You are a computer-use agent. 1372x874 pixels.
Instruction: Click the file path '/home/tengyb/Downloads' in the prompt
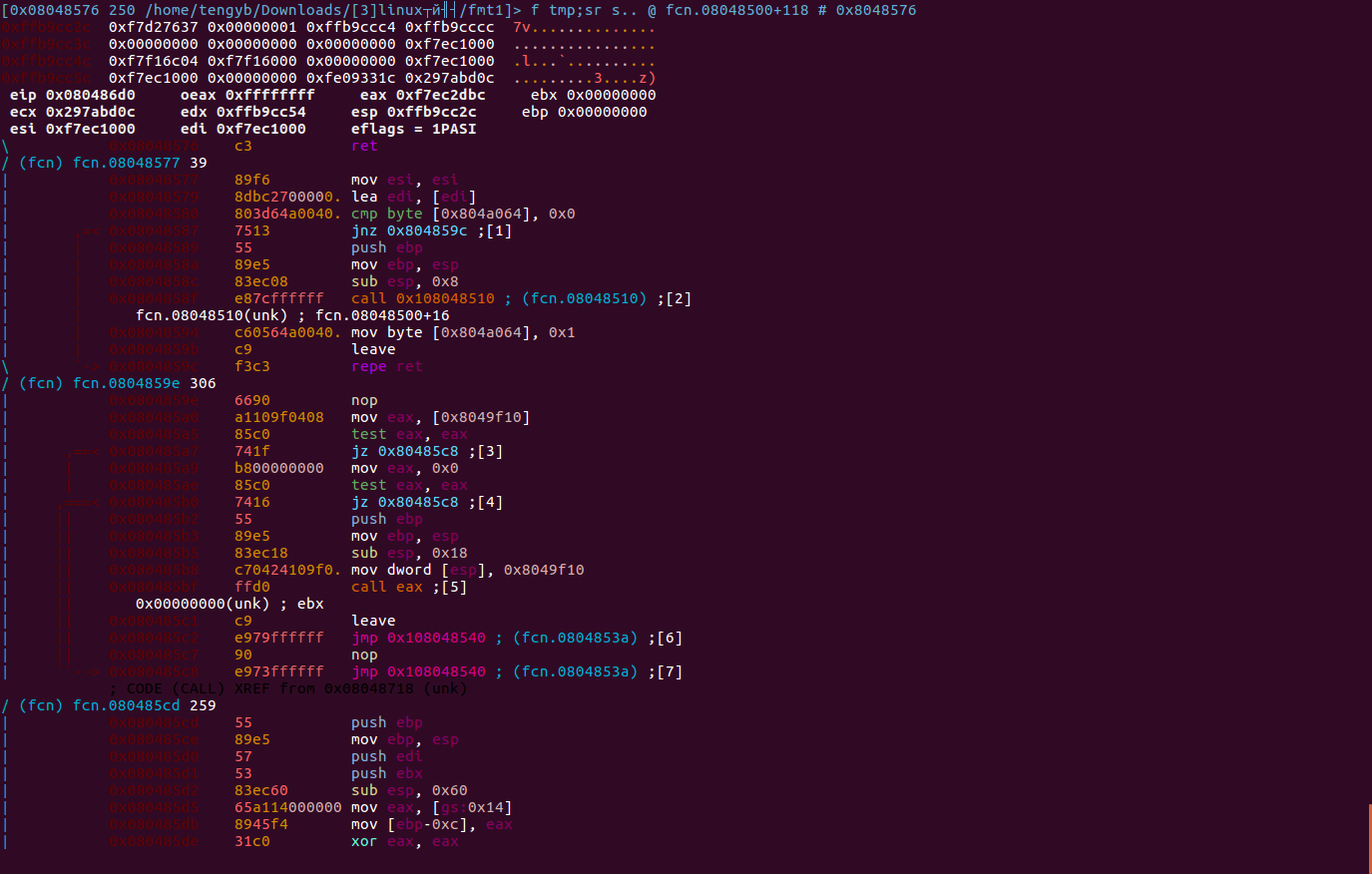click(x=244, y=10)
